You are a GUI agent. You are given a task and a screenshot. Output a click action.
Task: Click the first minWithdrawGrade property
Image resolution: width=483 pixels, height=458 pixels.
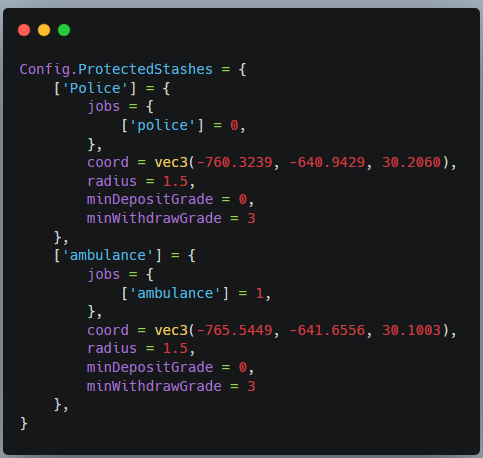pyautogui.click(x=154, y=218)
